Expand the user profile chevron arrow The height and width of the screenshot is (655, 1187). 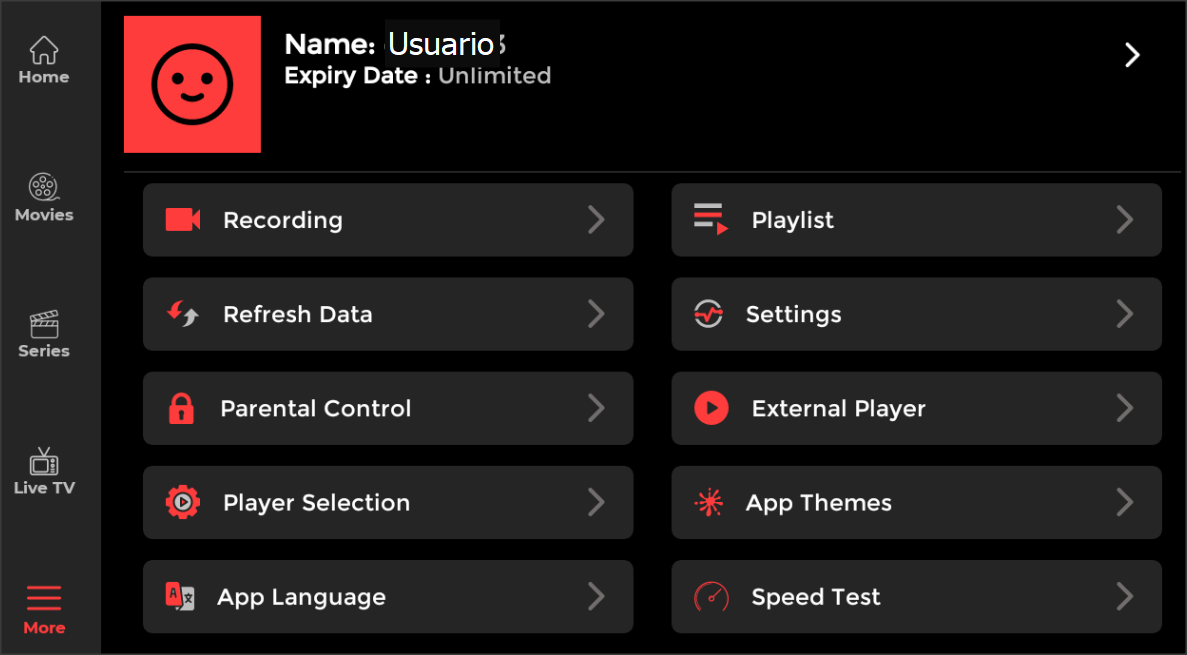click(1132, 55)
